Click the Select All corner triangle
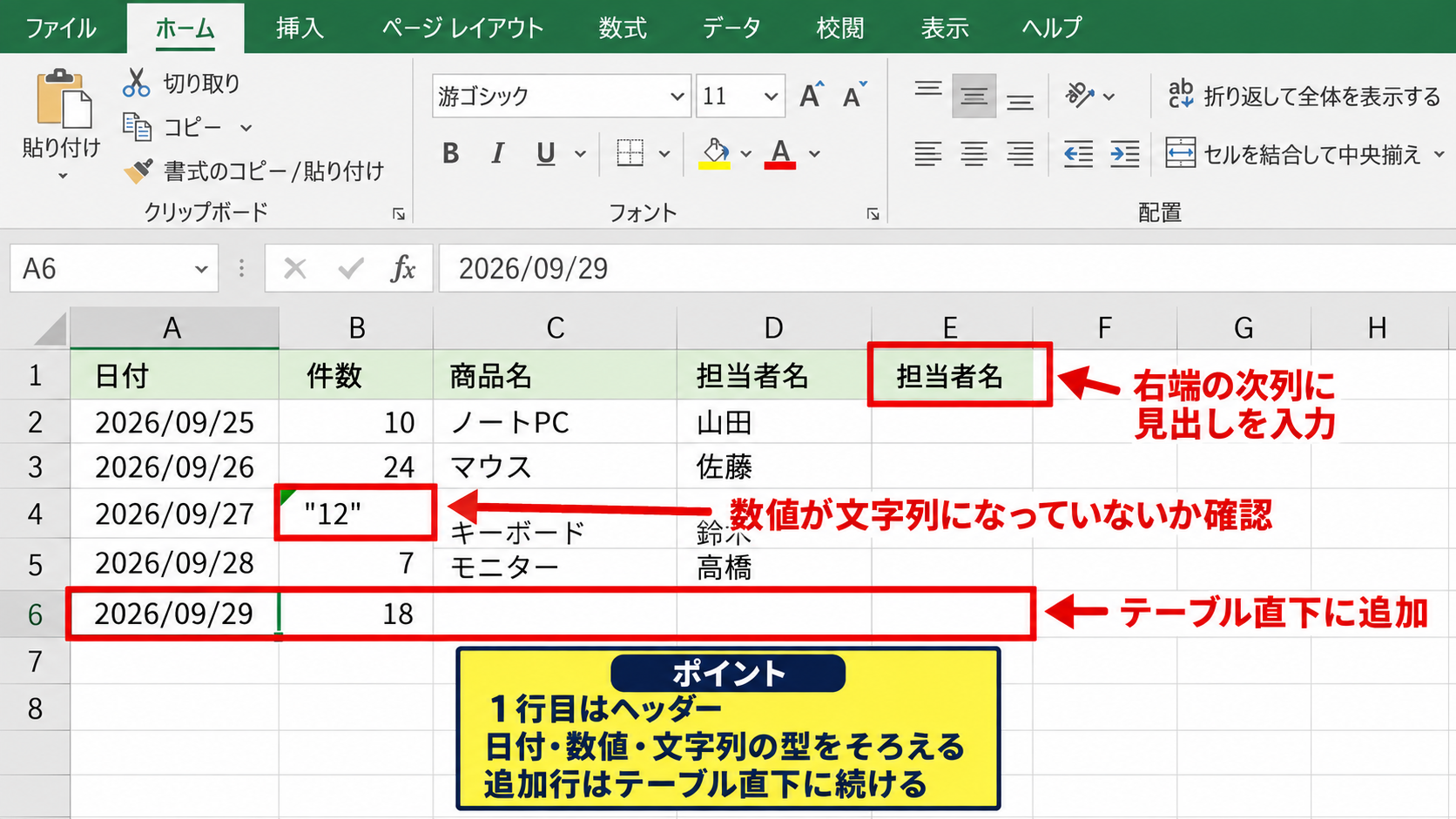This screenshot has height=819, width=1456. 49,331
